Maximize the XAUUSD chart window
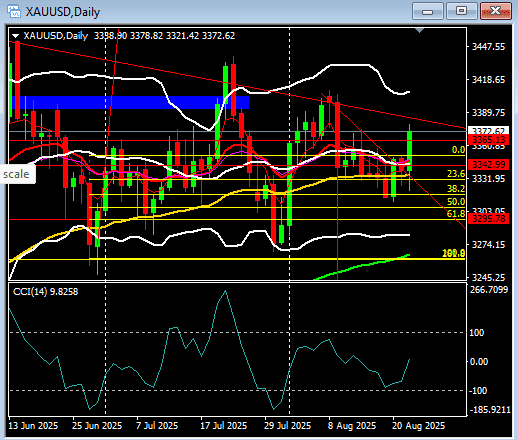The width and height of the screenshot is (518, 440). (461, 12)
